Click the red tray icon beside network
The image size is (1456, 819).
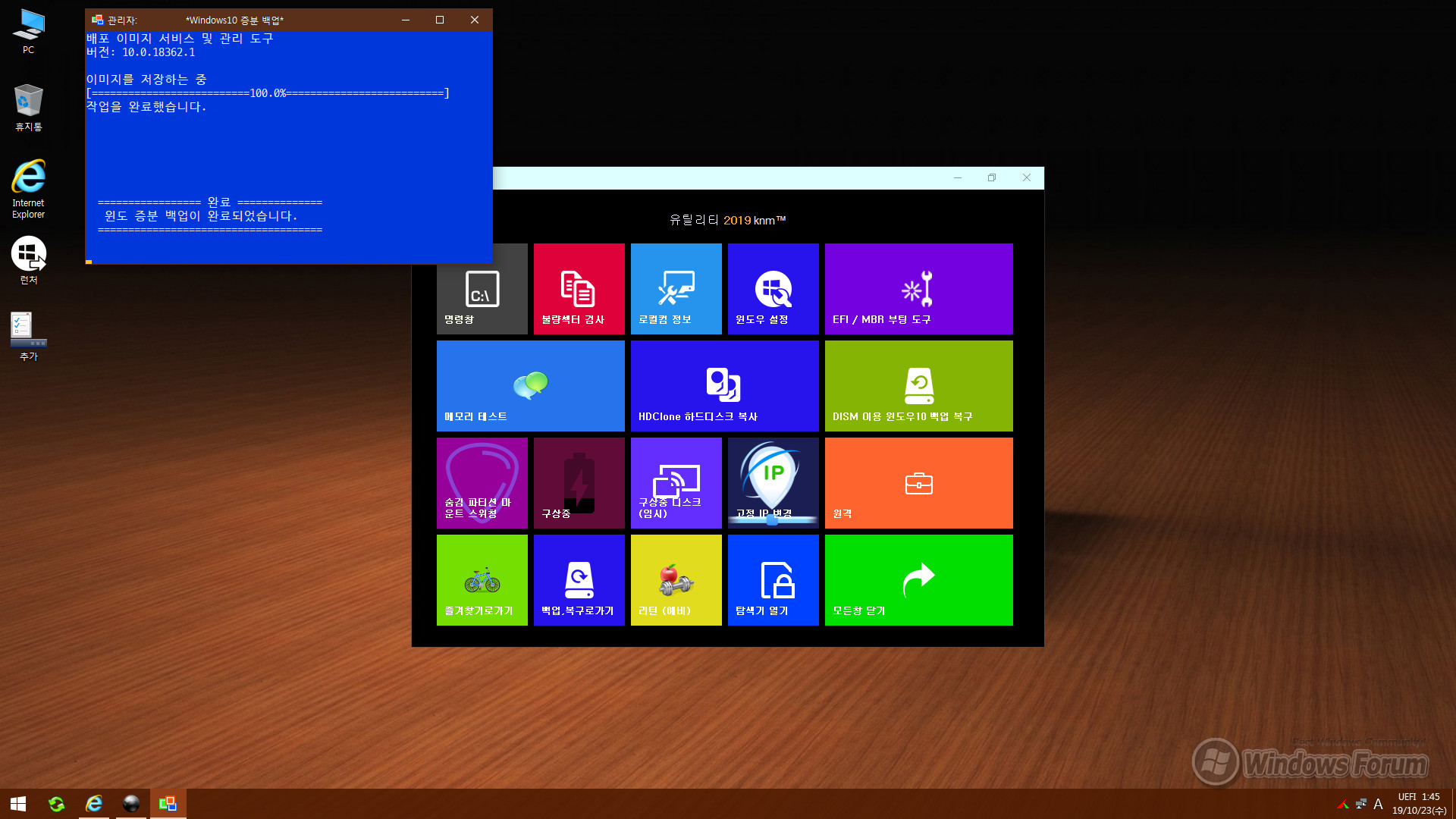coord(1343,804)
